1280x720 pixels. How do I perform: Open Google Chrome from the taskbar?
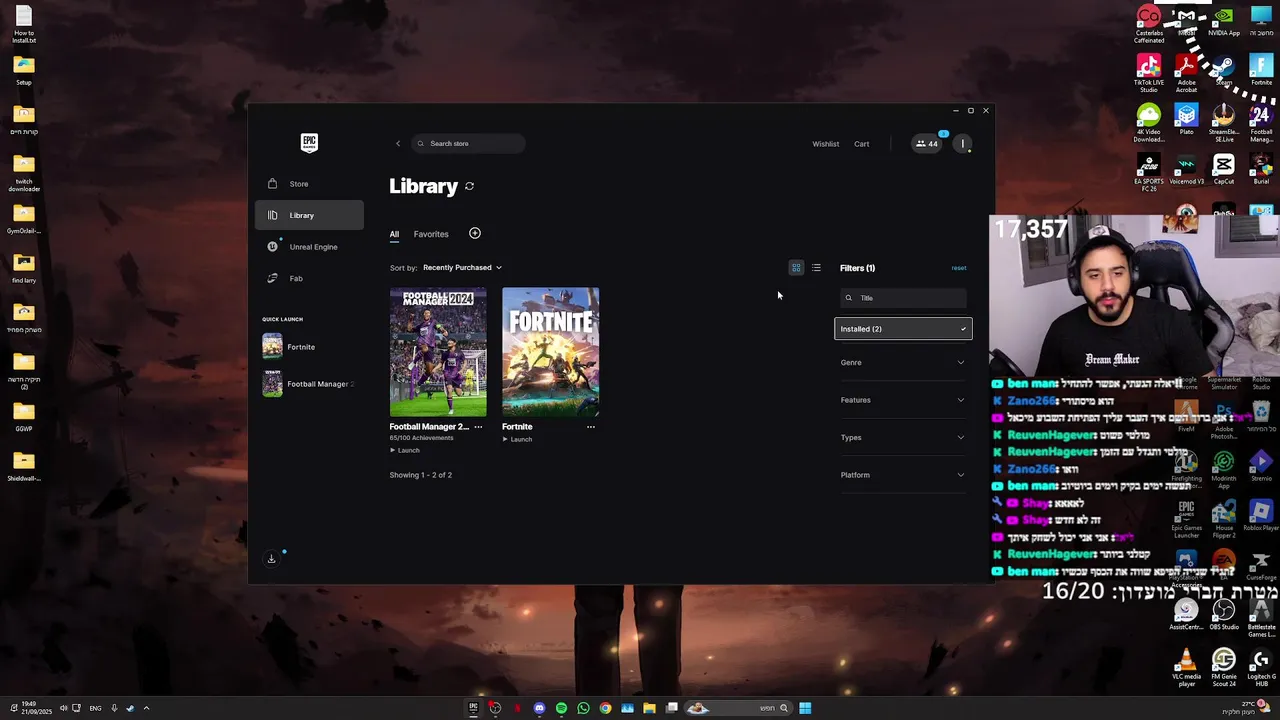605,708
